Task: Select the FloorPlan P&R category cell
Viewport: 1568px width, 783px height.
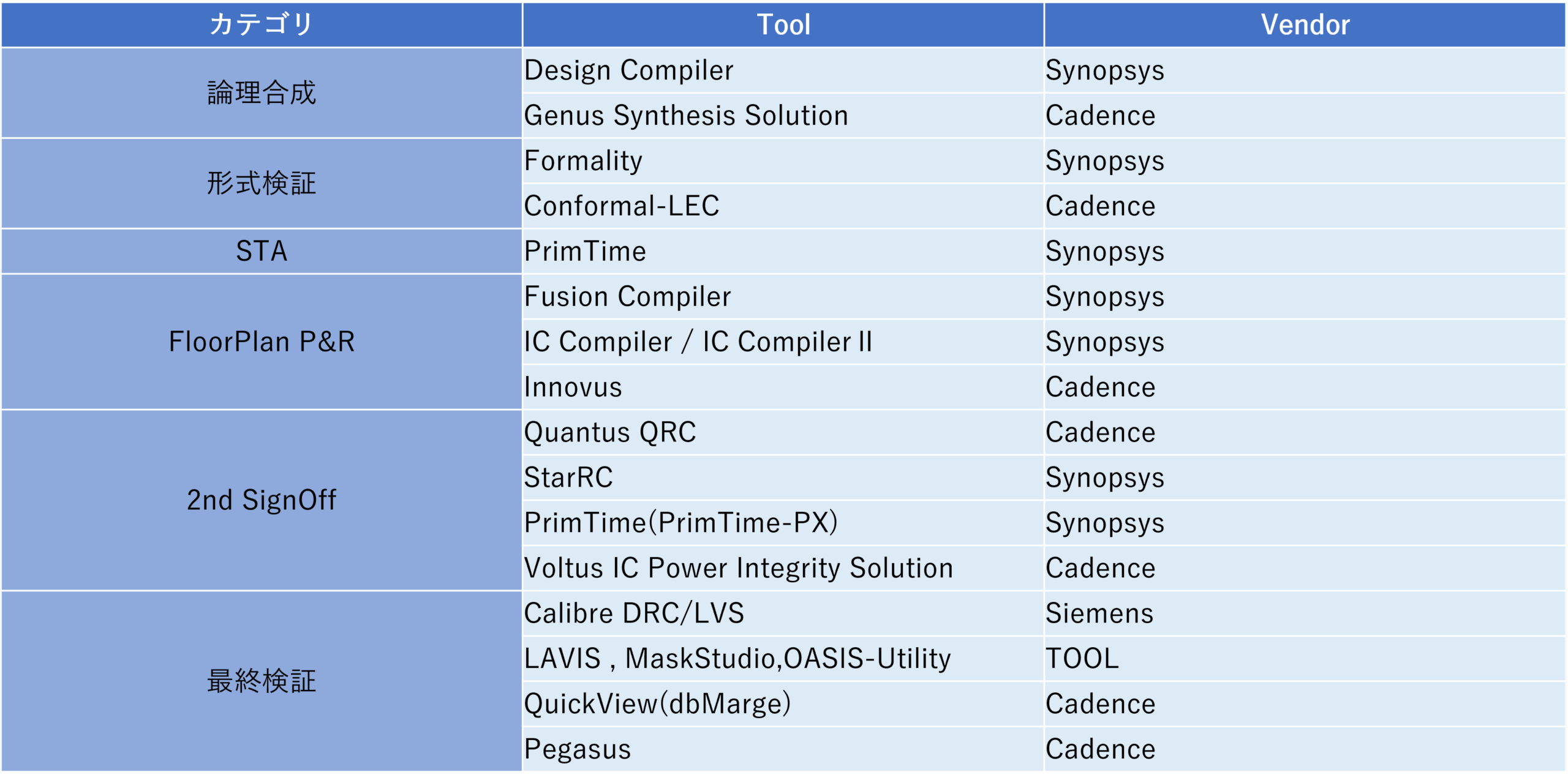Action: tap(262, 342)
